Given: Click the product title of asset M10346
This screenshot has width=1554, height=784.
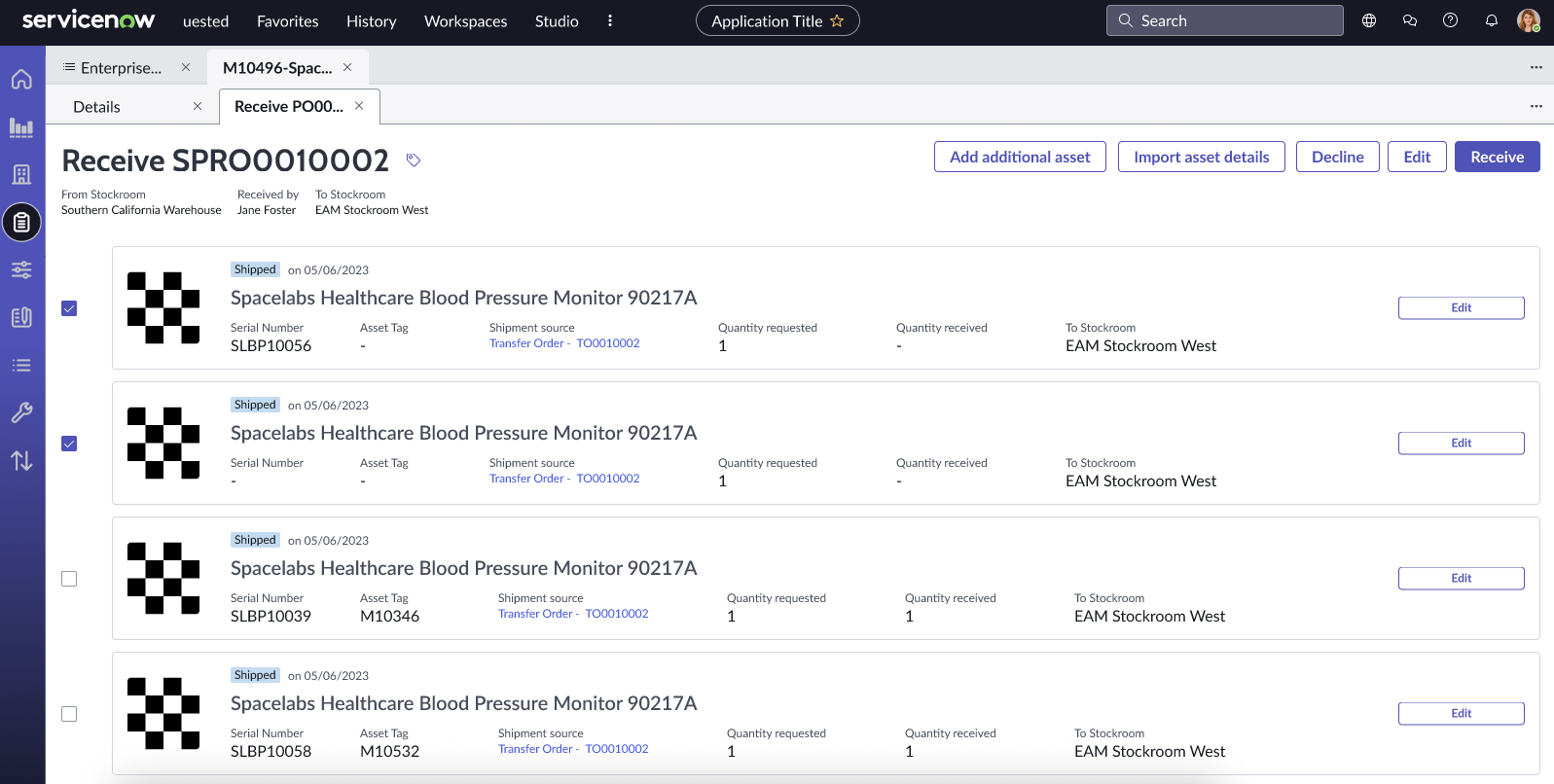Looking at the screenshot, I should pyautogui.click(x=464, y=568).
